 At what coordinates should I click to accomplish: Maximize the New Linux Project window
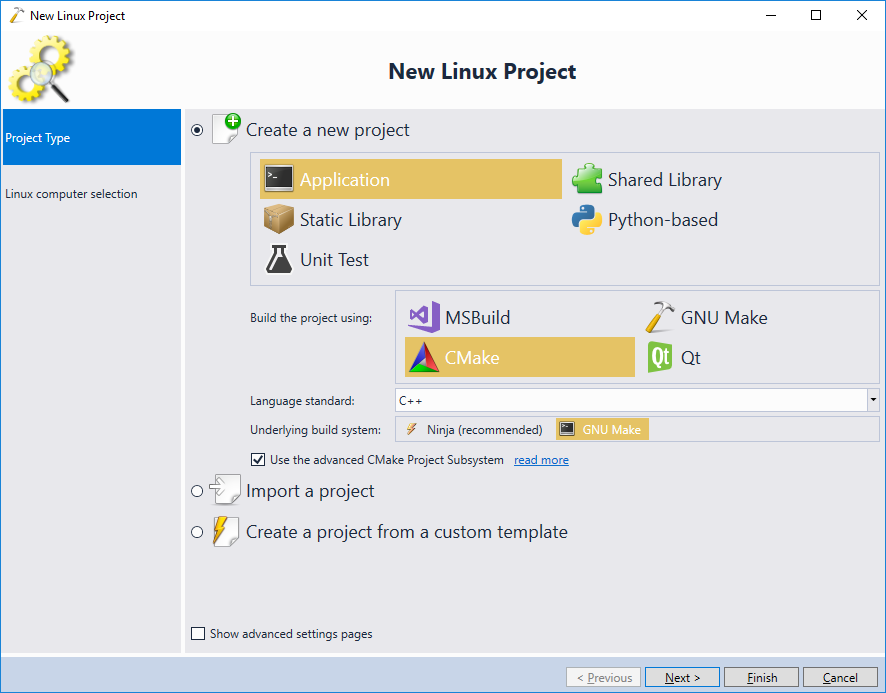pos(816,15)
